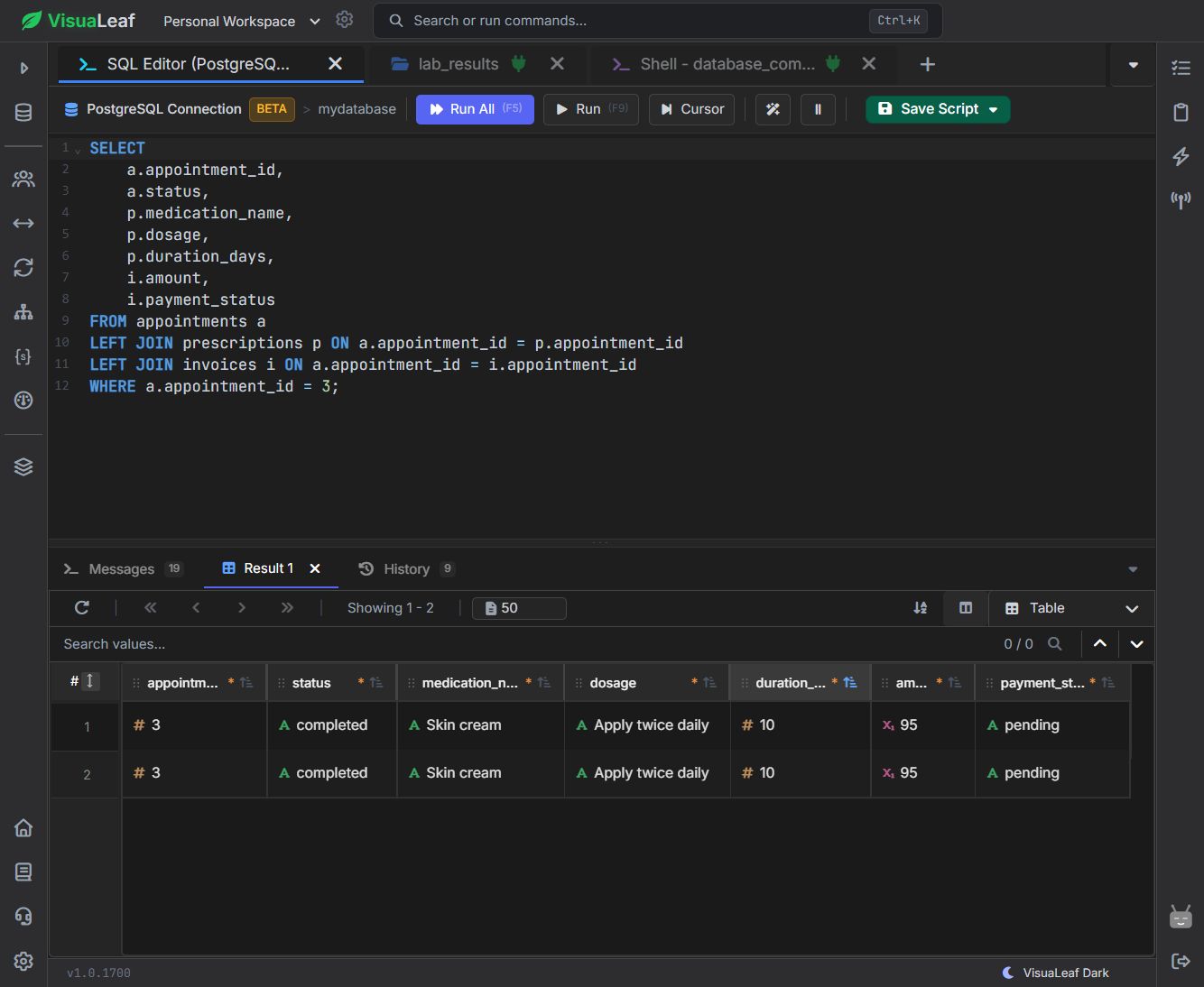The image size is (1204, 987).
Task: Open the tab list dropdown arrow
Action: [x=1133, y=65]
